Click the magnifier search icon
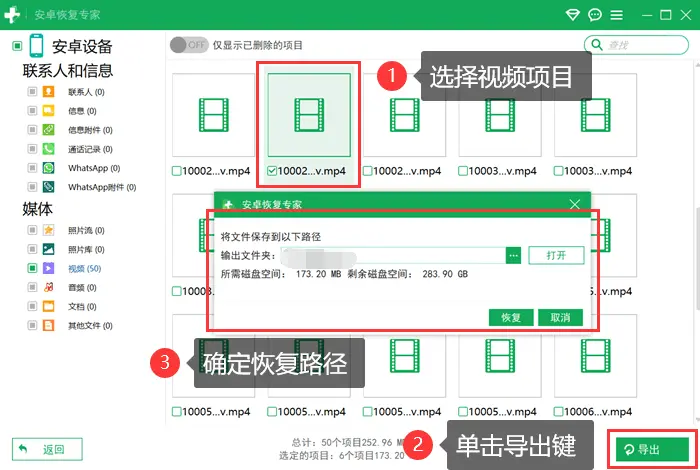This screenshot has height=470, width=700. 597,44
